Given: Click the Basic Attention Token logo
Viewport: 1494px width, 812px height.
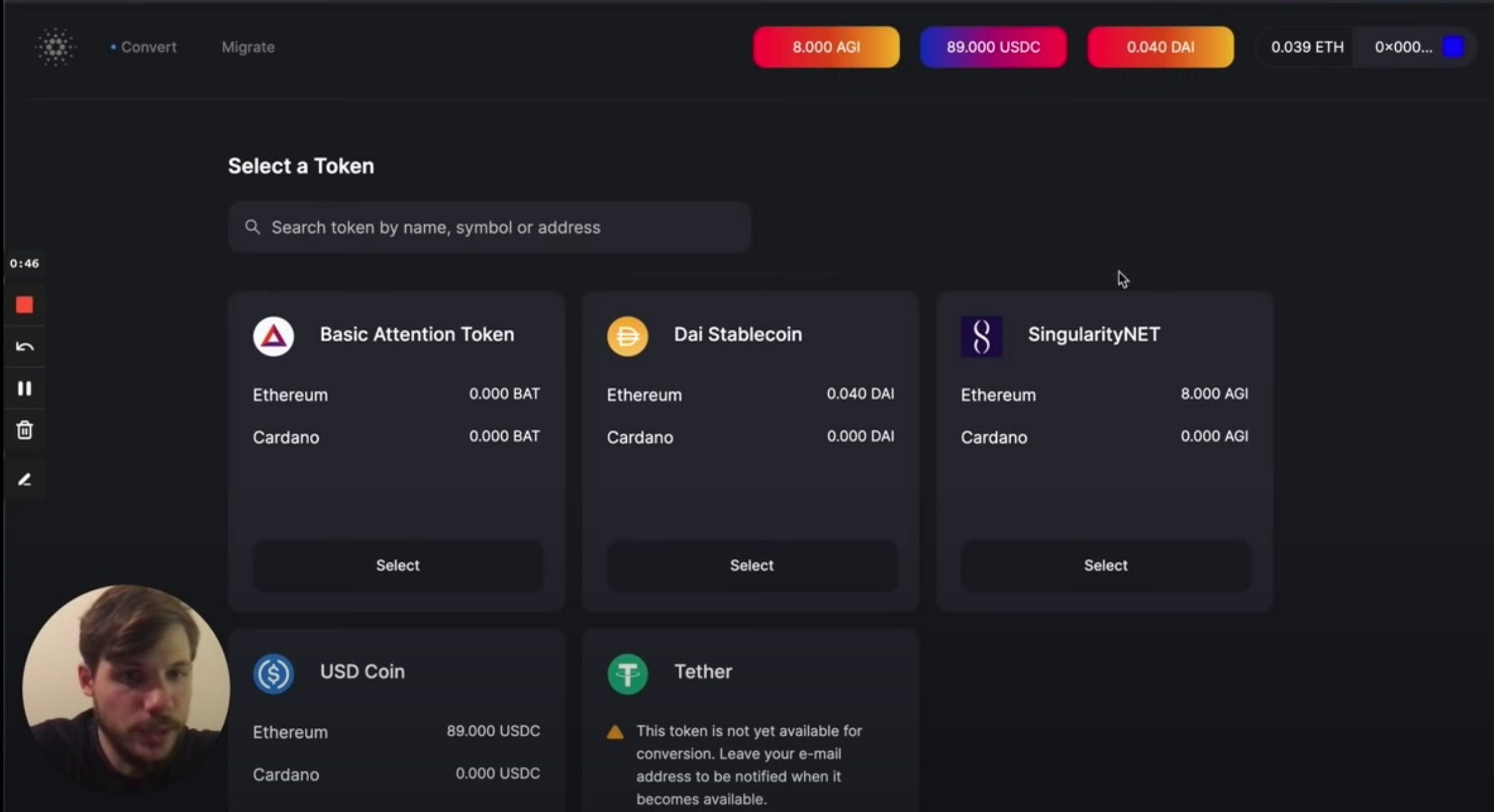Looking at the screenshot, I should 273,336.
